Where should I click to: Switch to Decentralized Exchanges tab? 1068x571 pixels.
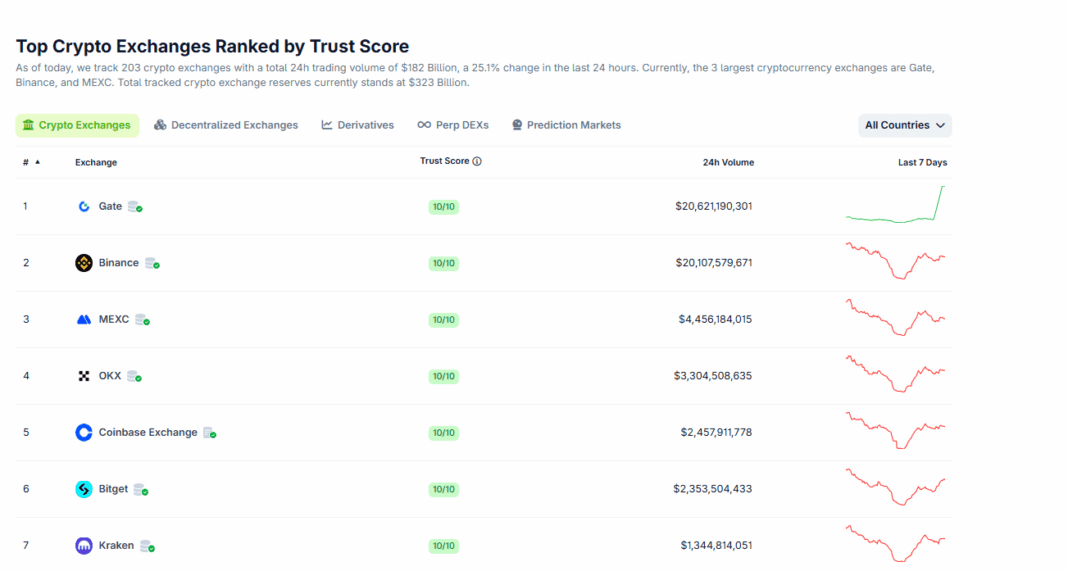[x=226, y=125]
